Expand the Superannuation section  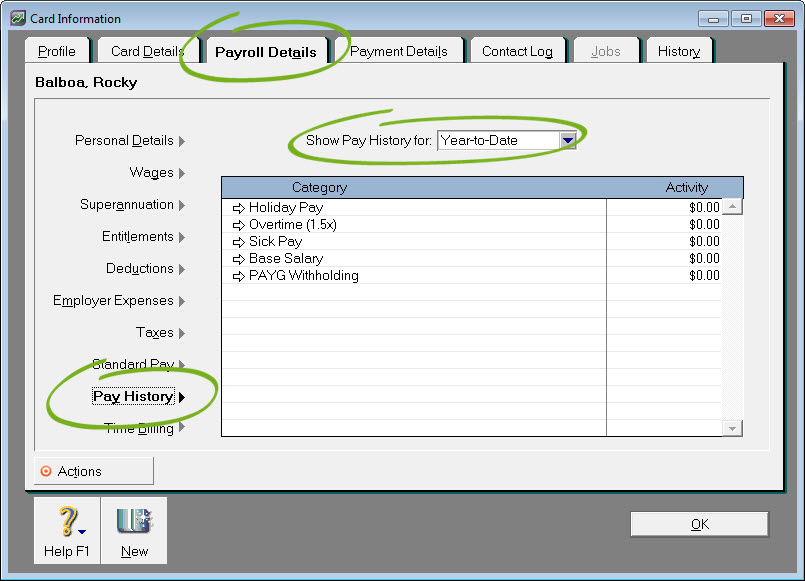(133, 205)
